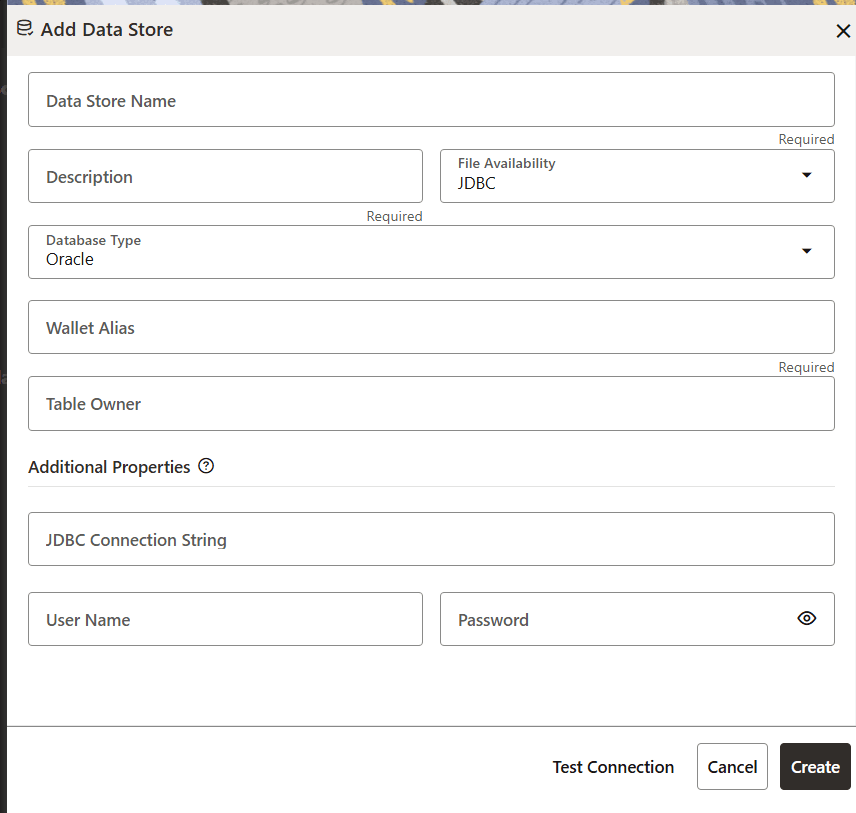Open the Additional Properties help tooltip
The height and width of the screenshot is (813, 856).
206,465
